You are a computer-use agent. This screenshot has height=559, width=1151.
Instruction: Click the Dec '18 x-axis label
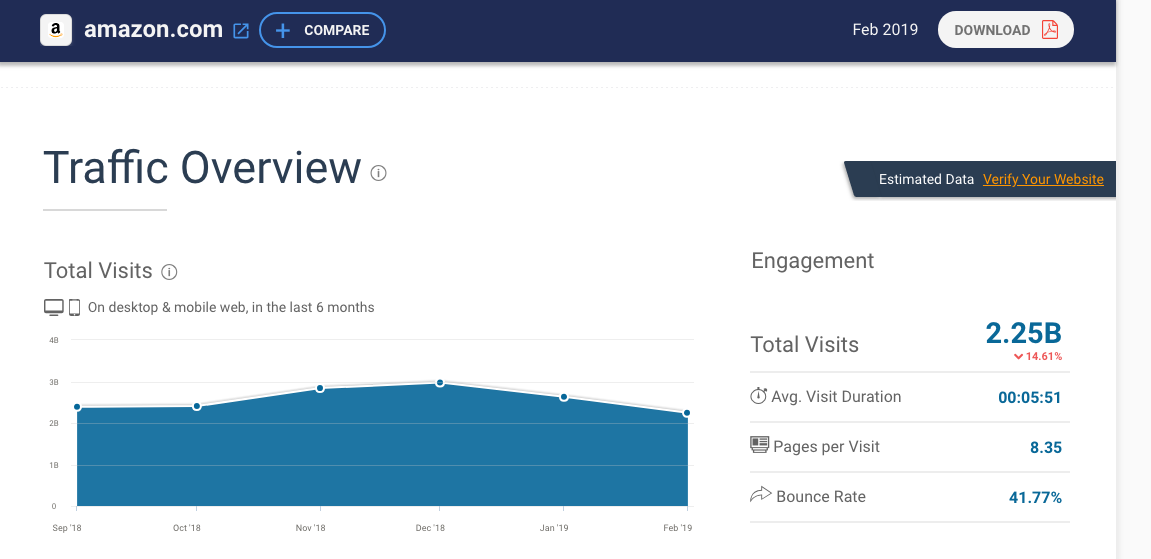click(430, 528)
